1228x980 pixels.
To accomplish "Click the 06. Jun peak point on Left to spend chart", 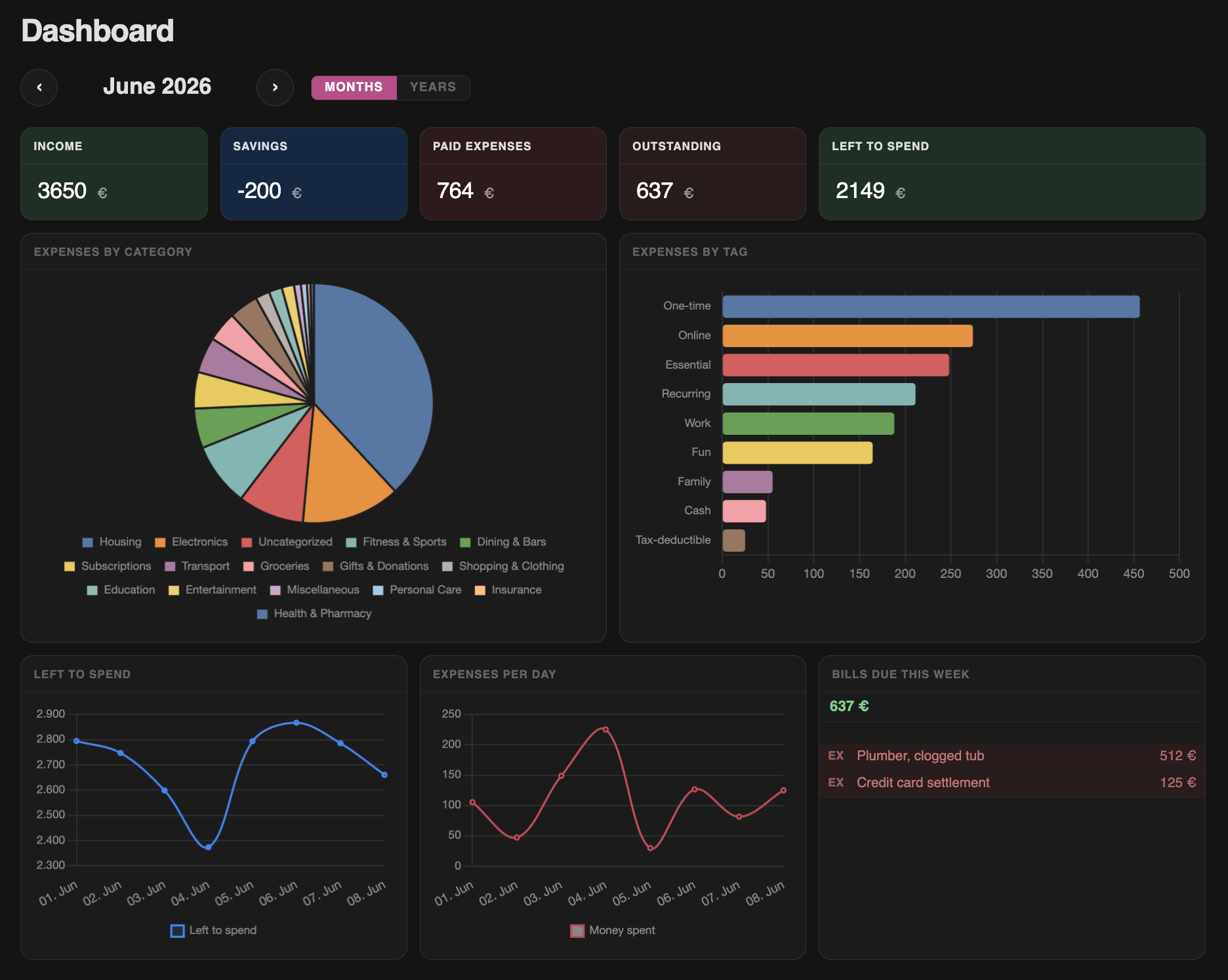I will pyautogui.click(x=297, y=723).
